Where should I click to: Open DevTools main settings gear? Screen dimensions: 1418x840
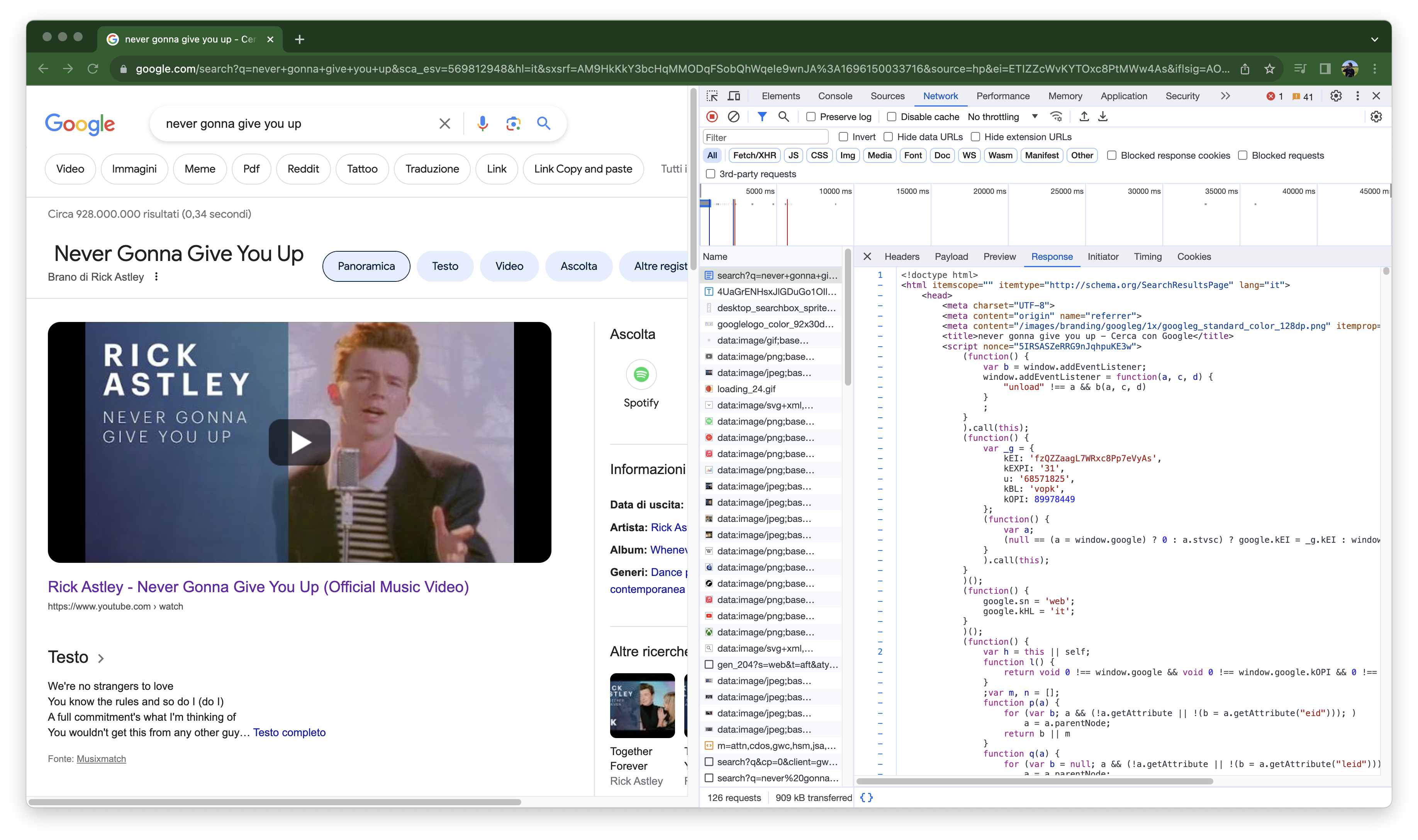point(1336,96)
